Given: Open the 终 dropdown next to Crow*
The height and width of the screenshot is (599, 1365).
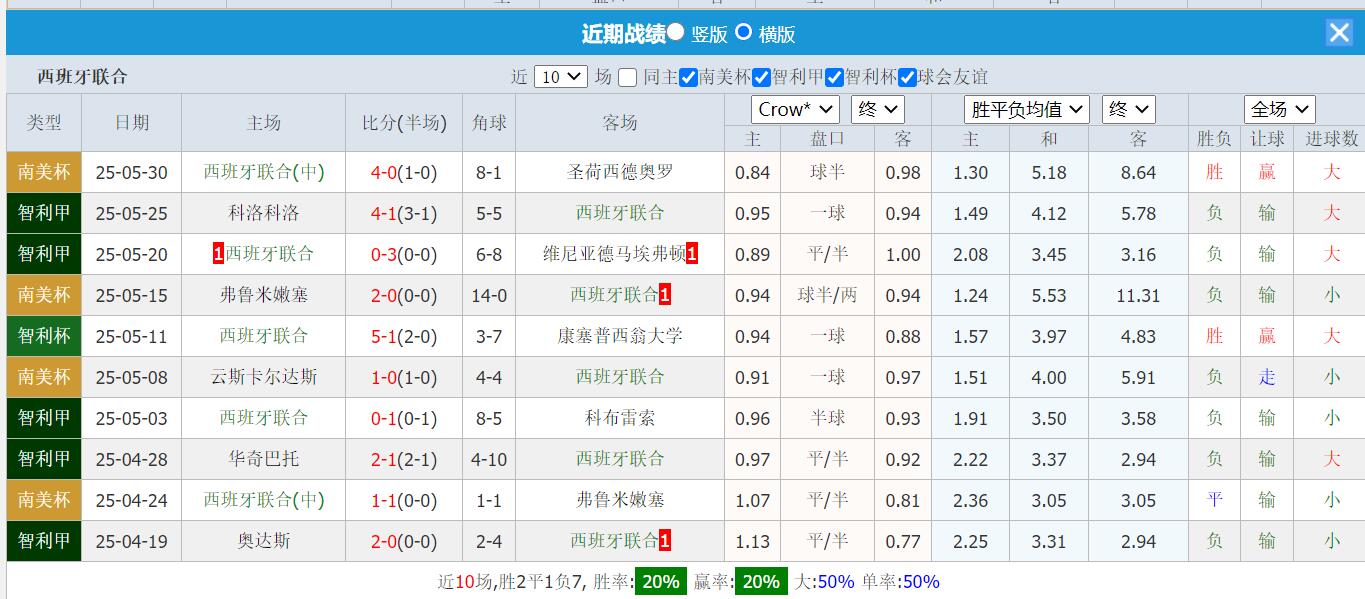Looking at the screenshot, I should (876, 109).
